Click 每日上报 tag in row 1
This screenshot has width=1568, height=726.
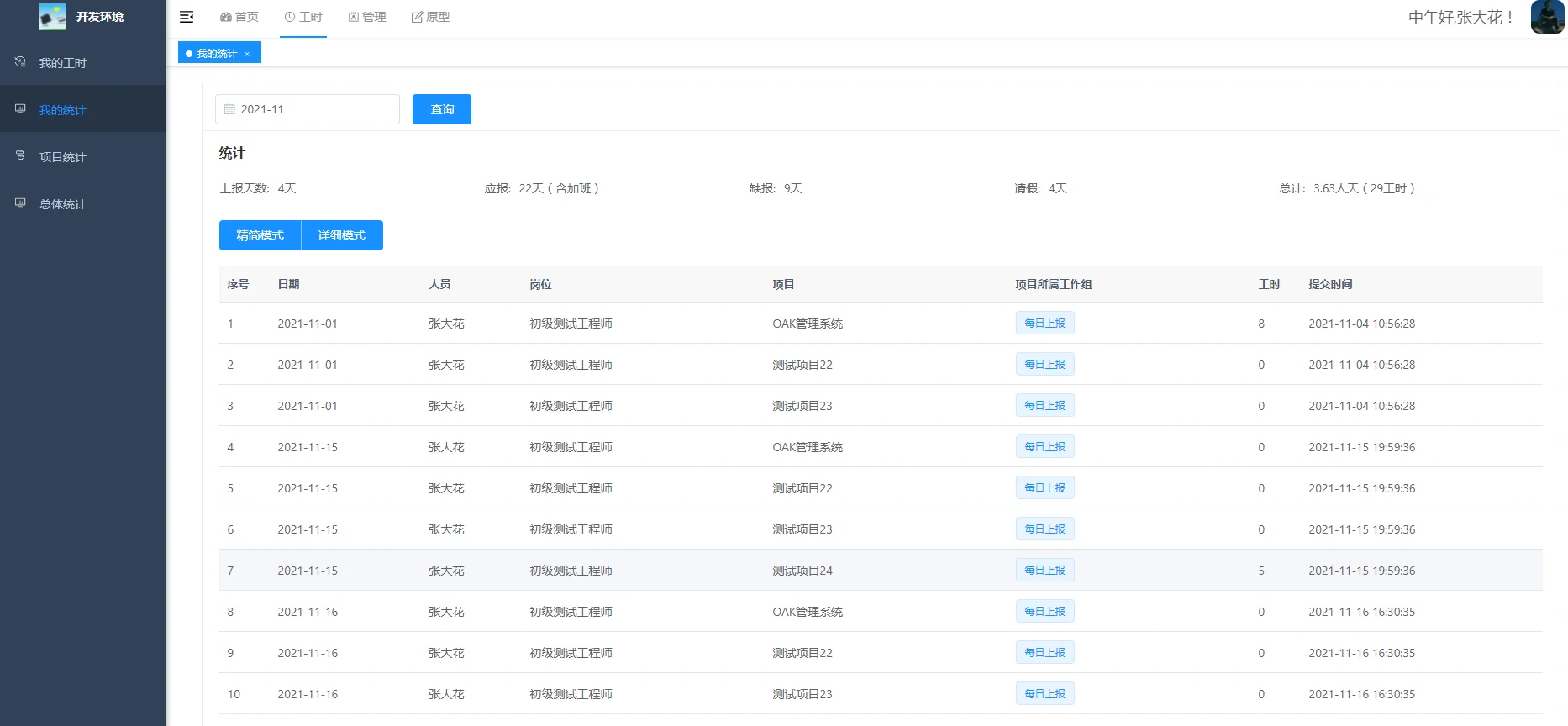pos(1044,324)
